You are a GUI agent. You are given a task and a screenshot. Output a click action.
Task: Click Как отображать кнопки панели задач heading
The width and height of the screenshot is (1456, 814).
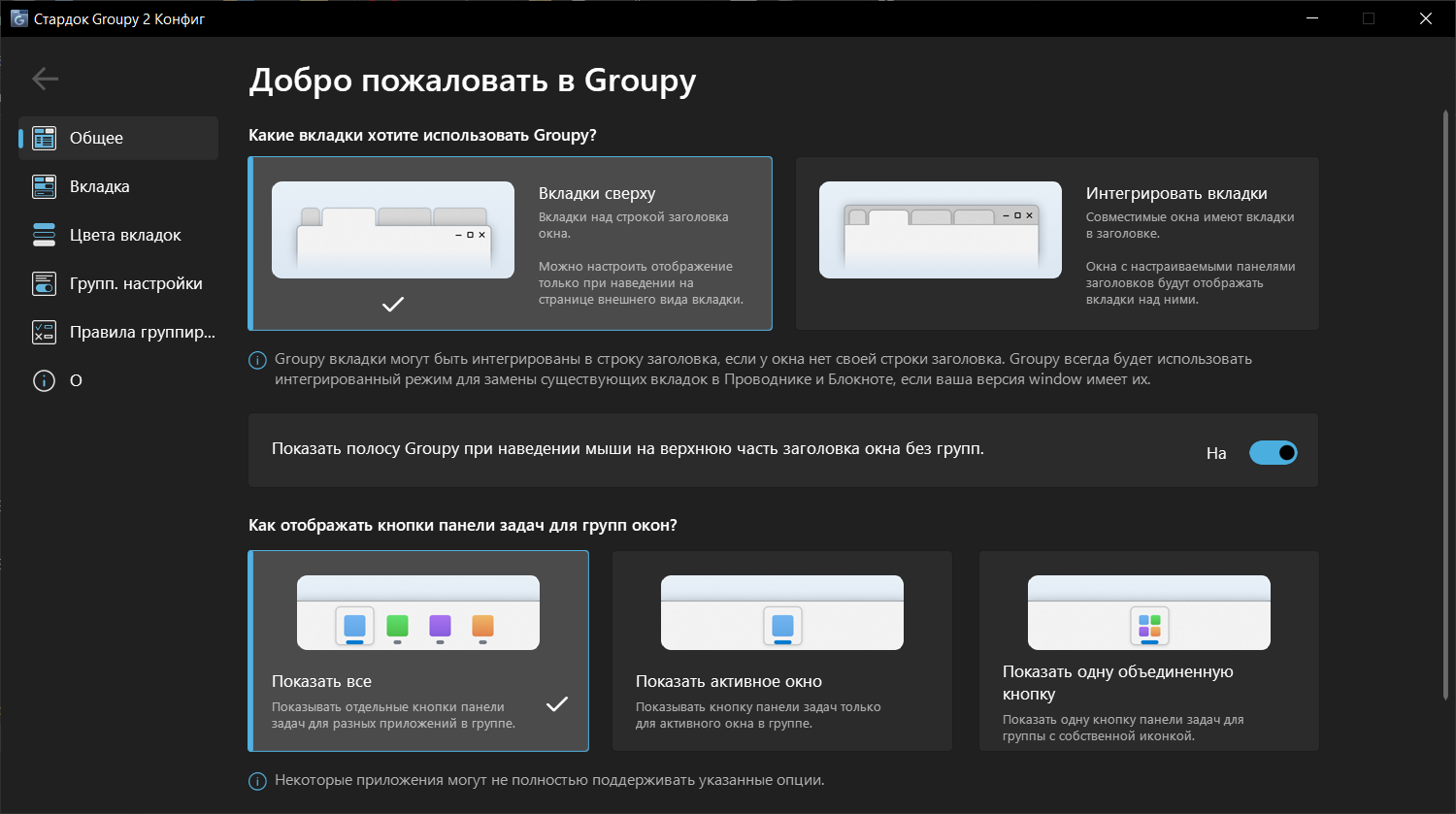pos(463,526)
